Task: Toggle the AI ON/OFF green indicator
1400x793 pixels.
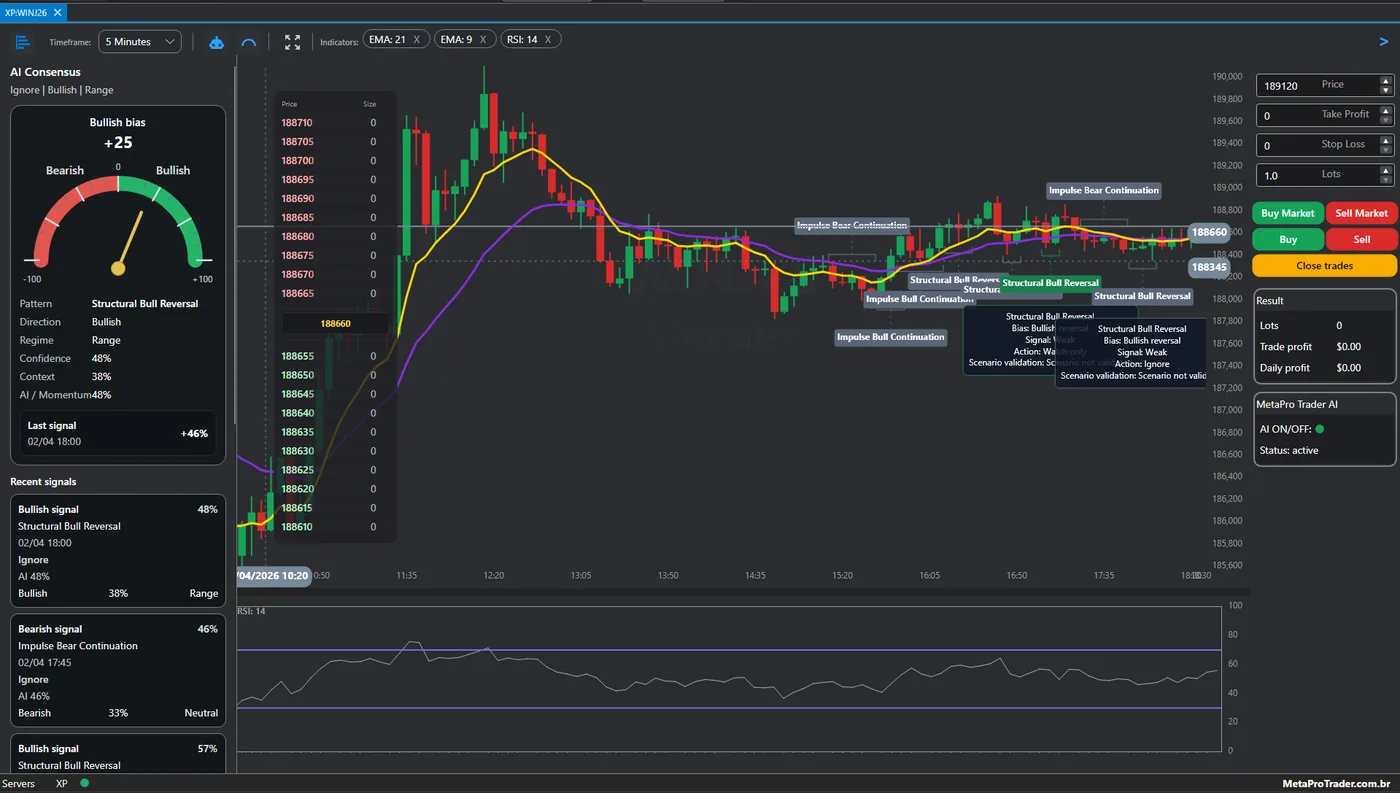Action: [x=1320, y=429]
